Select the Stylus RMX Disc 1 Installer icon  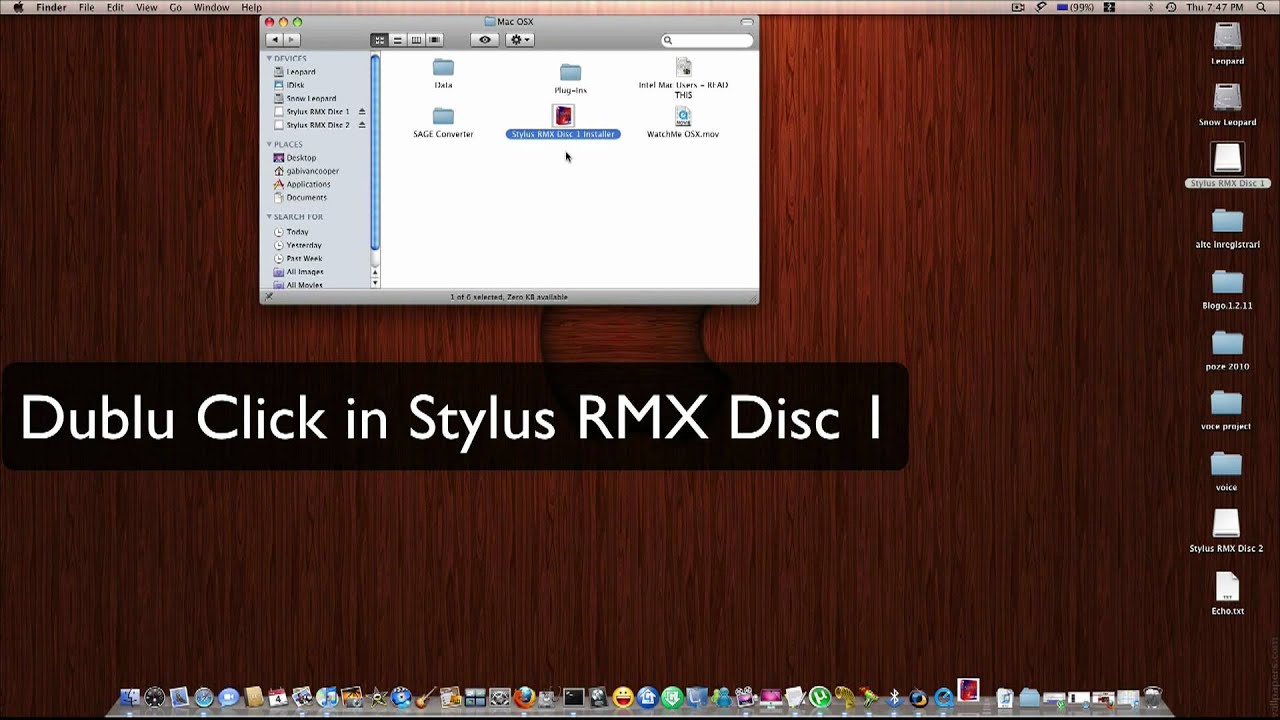point(563,116)
